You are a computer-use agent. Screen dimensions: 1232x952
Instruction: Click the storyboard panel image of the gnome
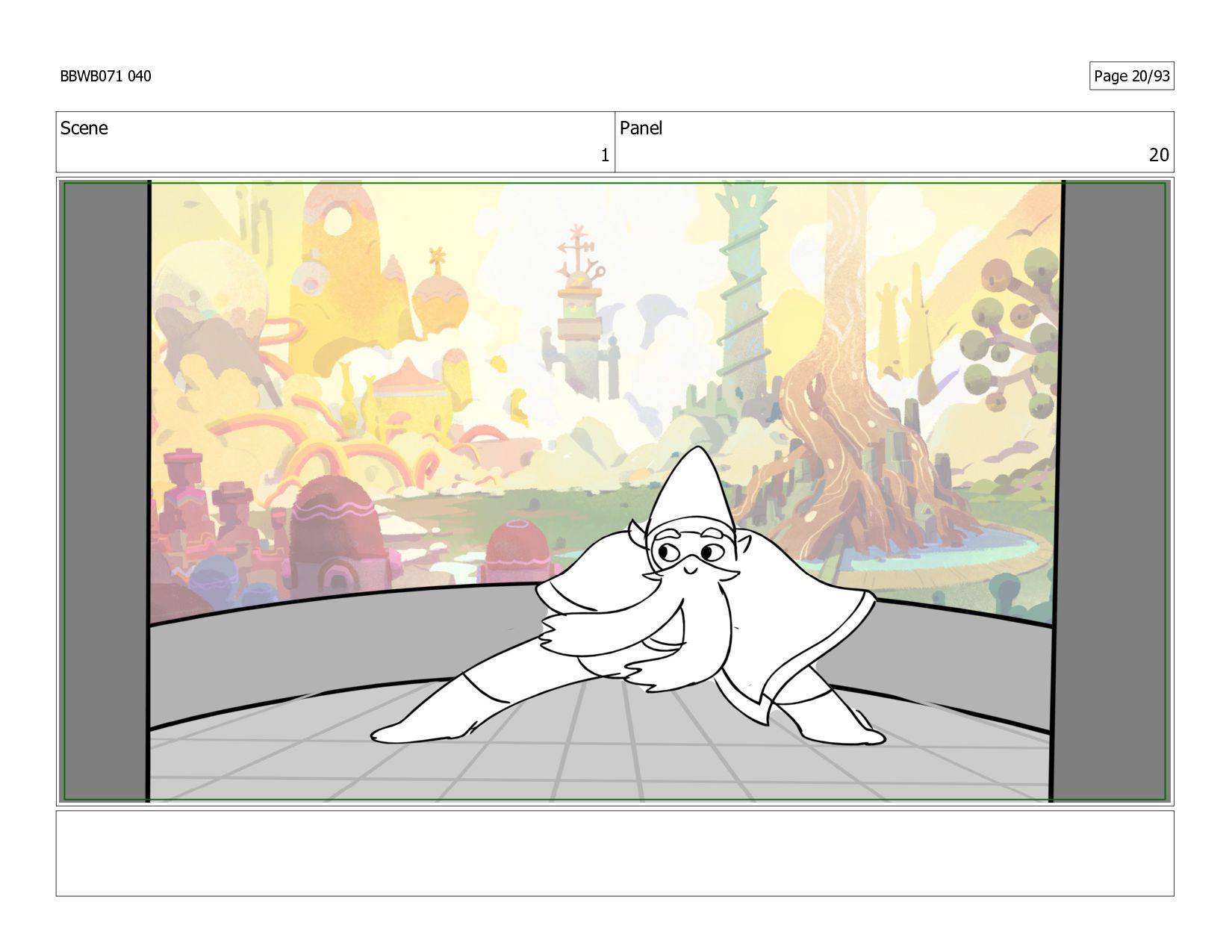coord(615,491)
